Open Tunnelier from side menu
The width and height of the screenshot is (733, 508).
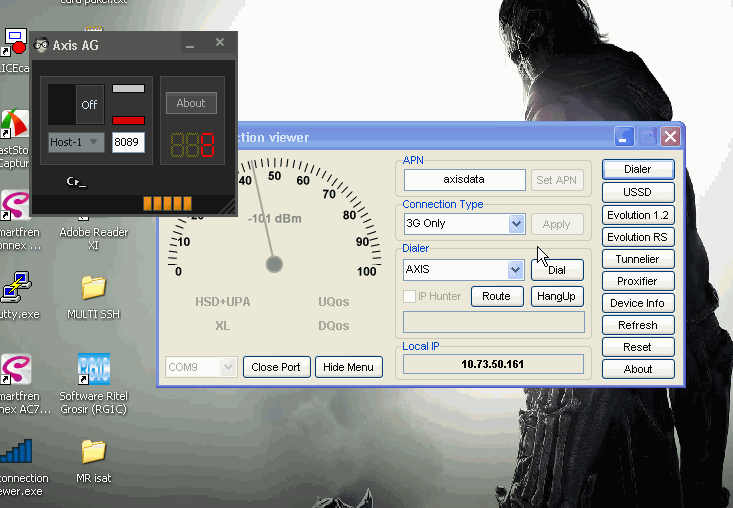click(638, 259)
